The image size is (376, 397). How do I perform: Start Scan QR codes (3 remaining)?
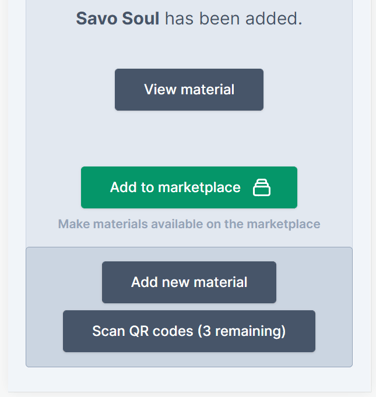(x=189, y=331)
